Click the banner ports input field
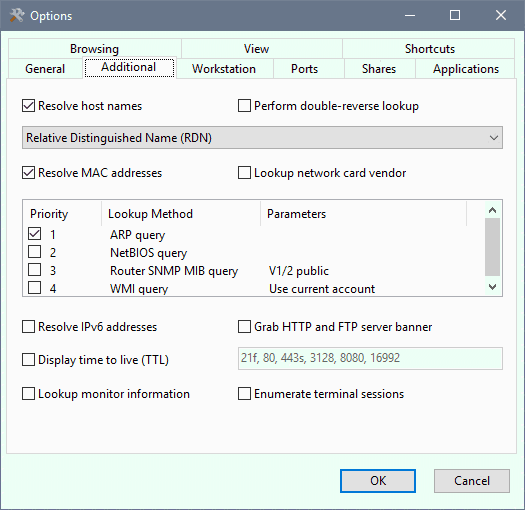 pos(370,358)
